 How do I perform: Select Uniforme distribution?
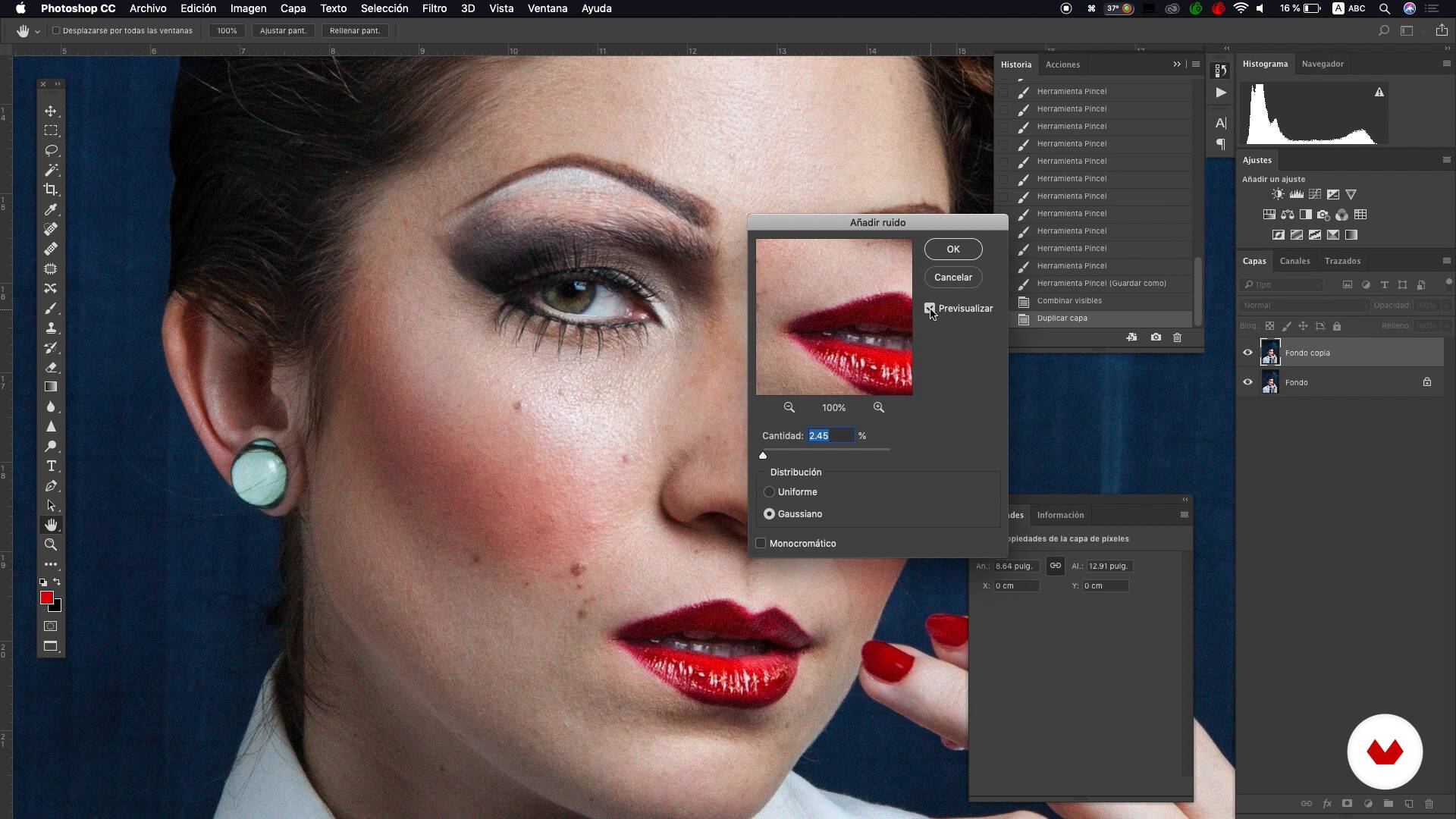tap(769, 492)
